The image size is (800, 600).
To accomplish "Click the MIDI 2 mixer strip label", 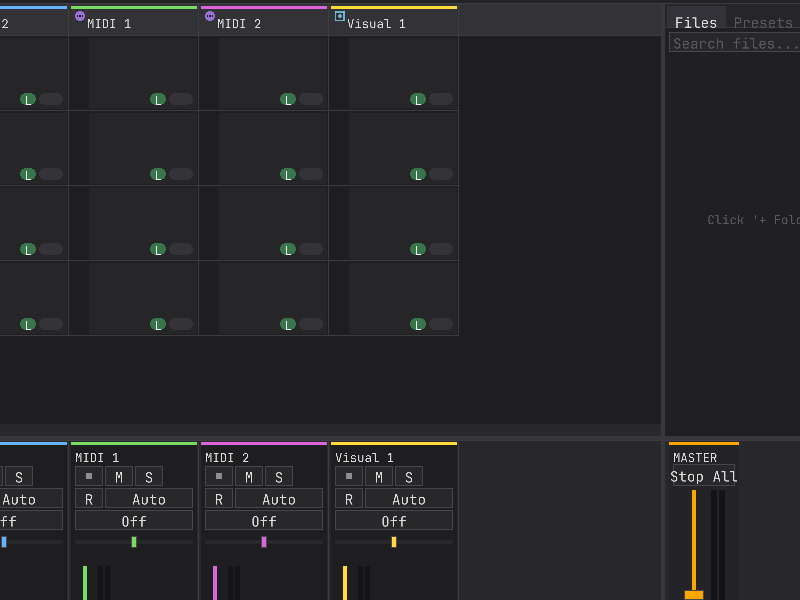I will point(227,458).
